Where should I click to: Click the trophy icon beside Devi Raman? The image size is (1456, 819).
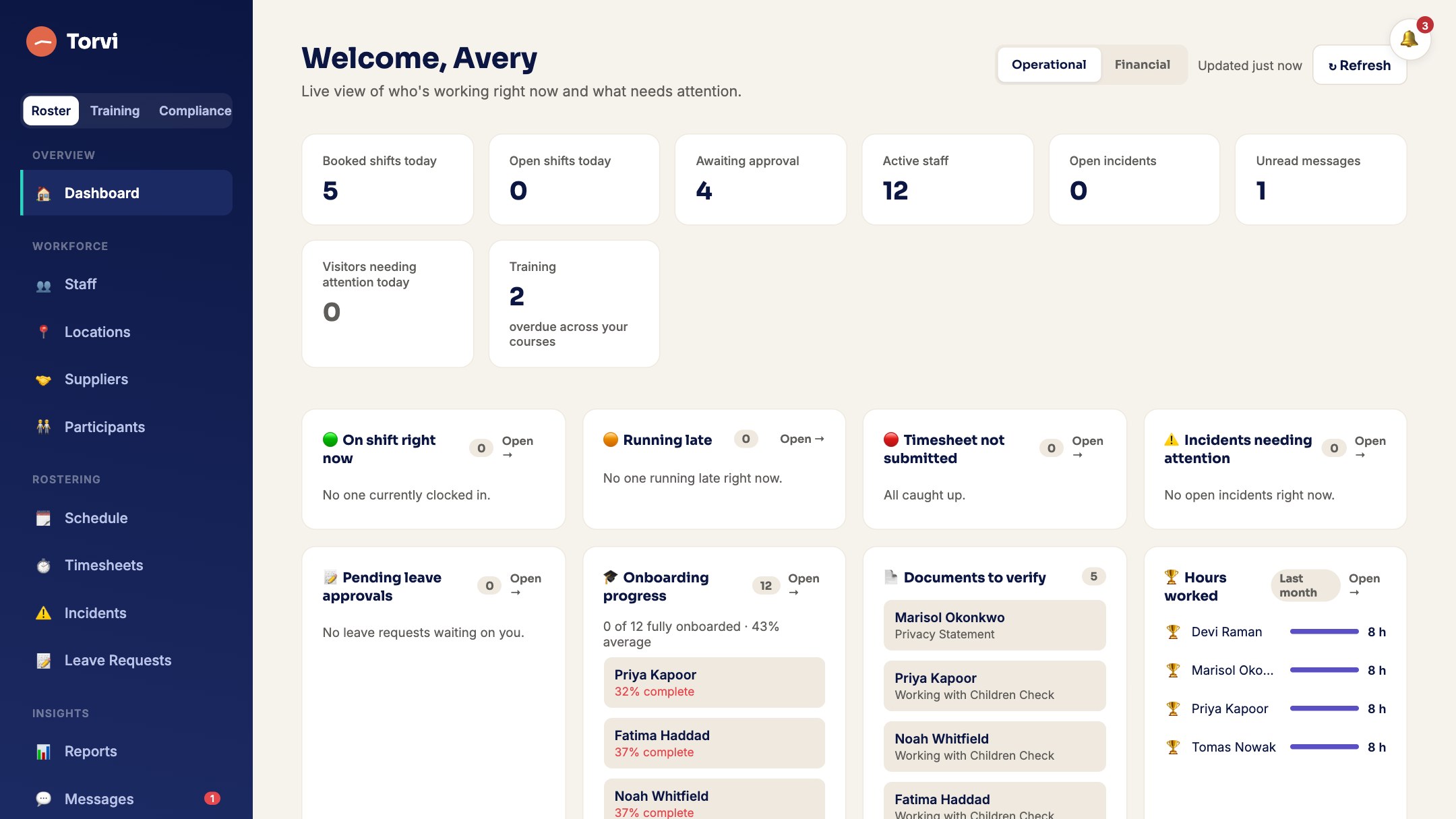coord(1173,632)
